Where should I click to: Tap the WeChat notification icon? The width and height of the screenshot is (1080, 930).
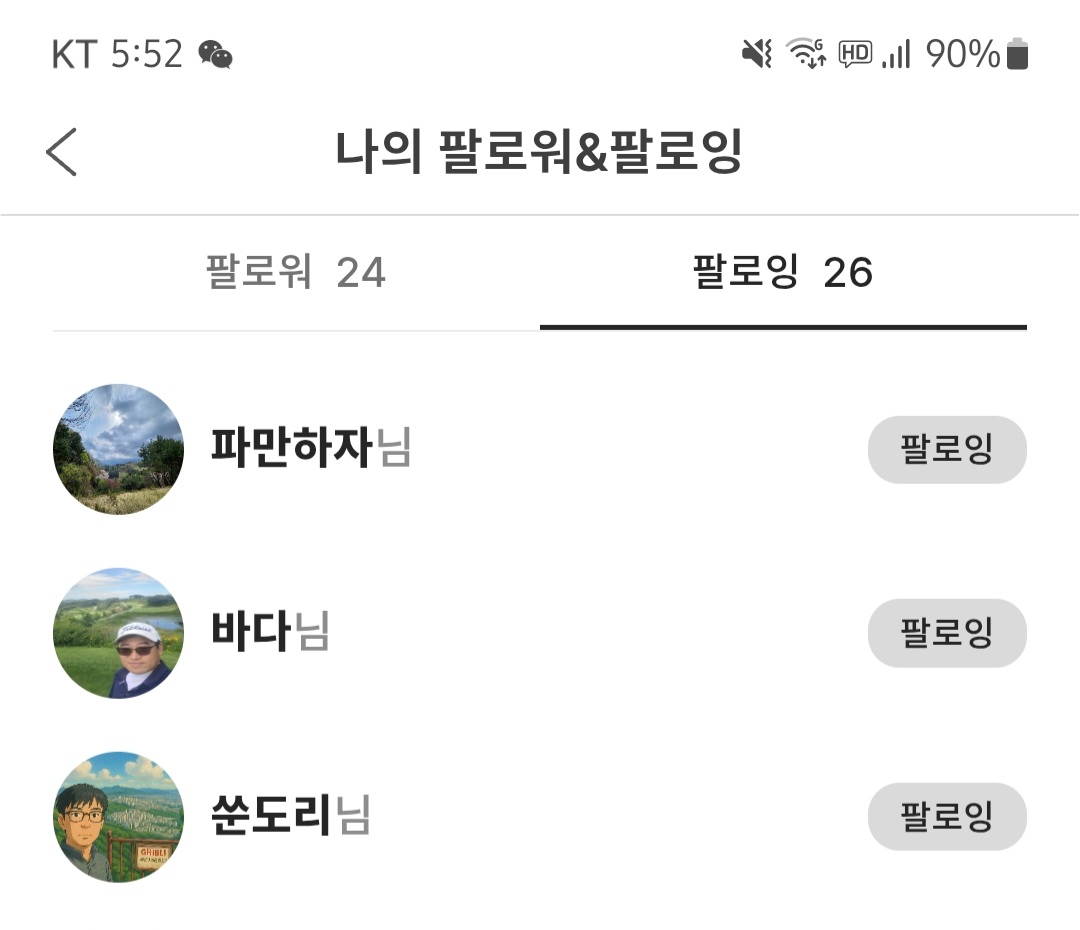coord(215,54)
